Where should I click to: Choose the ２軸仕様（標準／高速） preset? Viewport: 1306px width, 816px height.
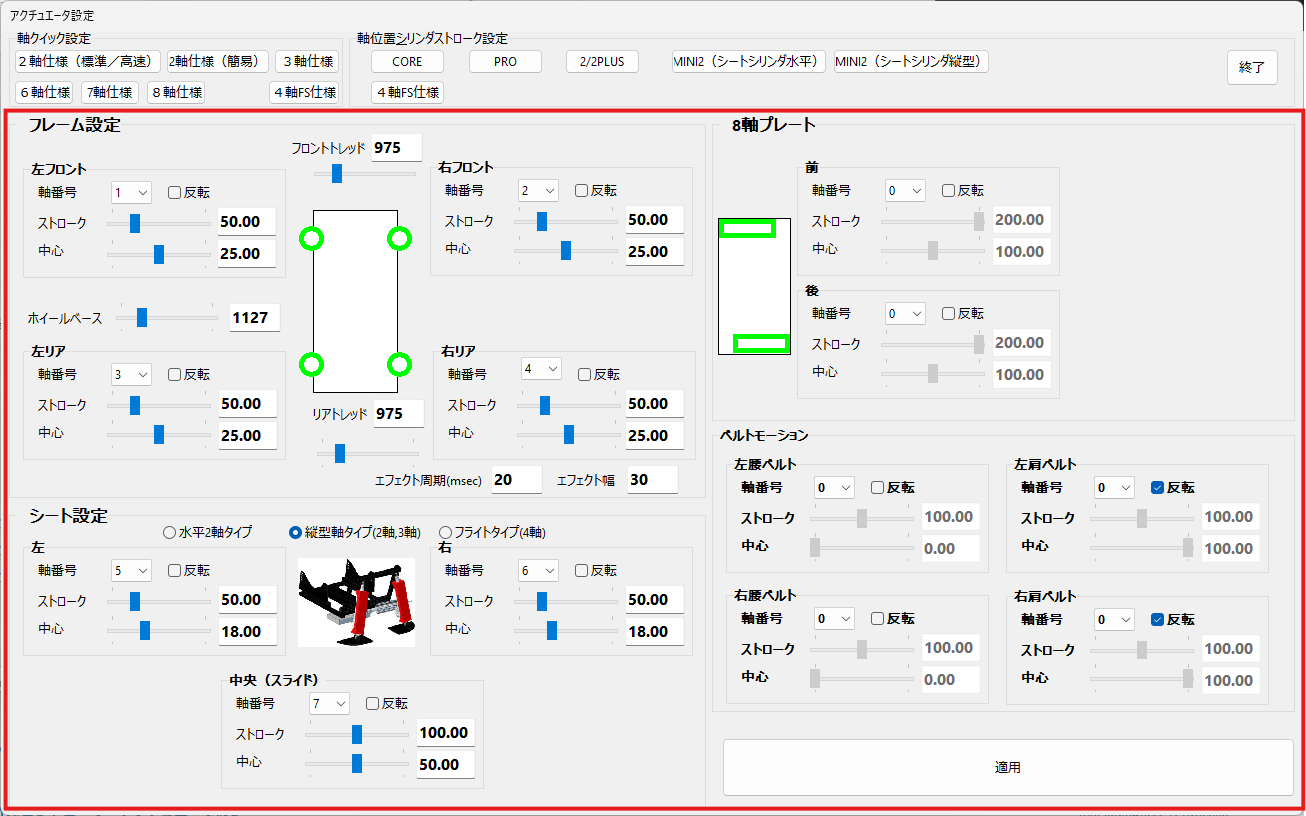click(x=88, y=62)
